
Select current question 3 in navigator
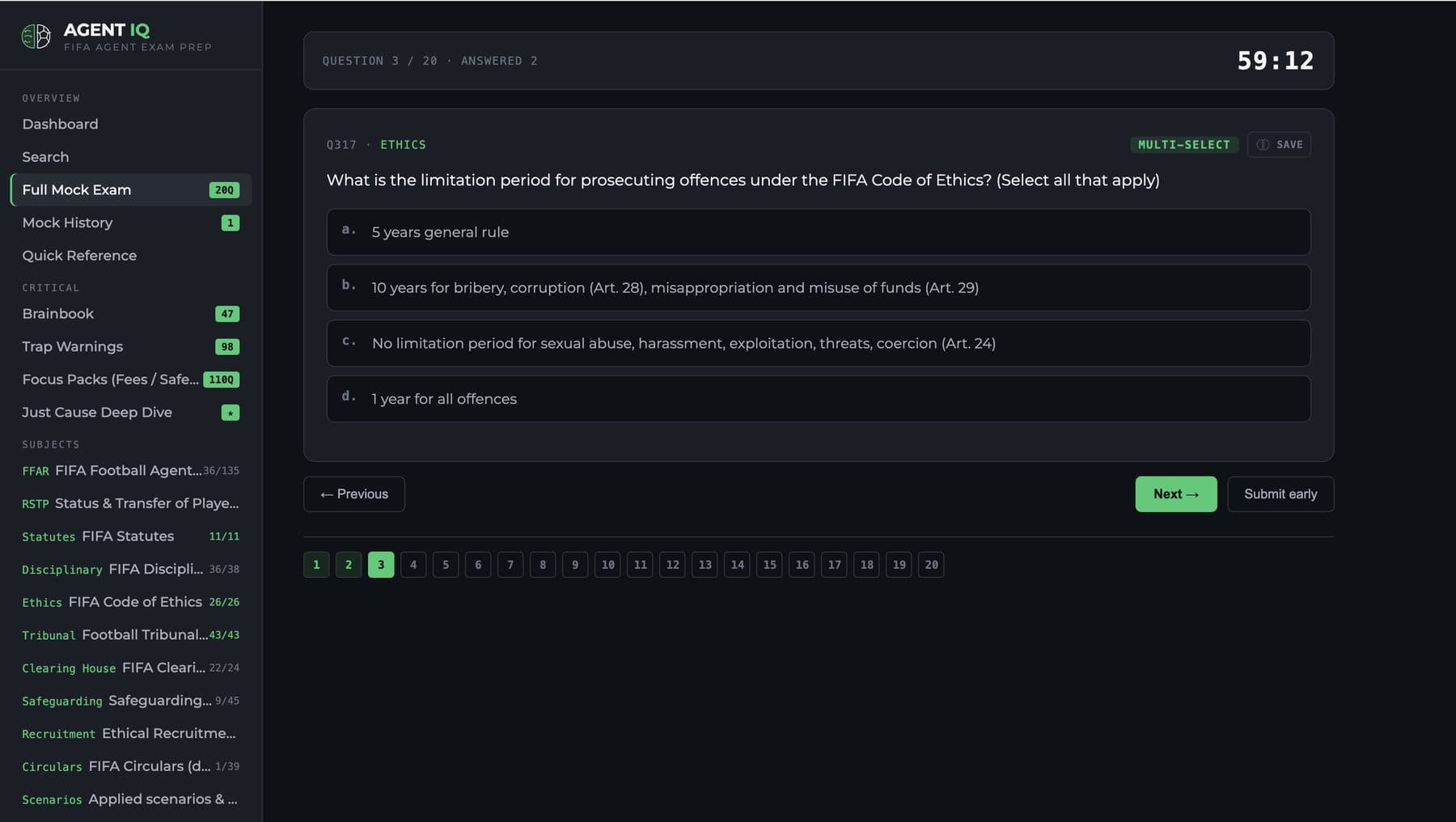[x=381, y=565]
